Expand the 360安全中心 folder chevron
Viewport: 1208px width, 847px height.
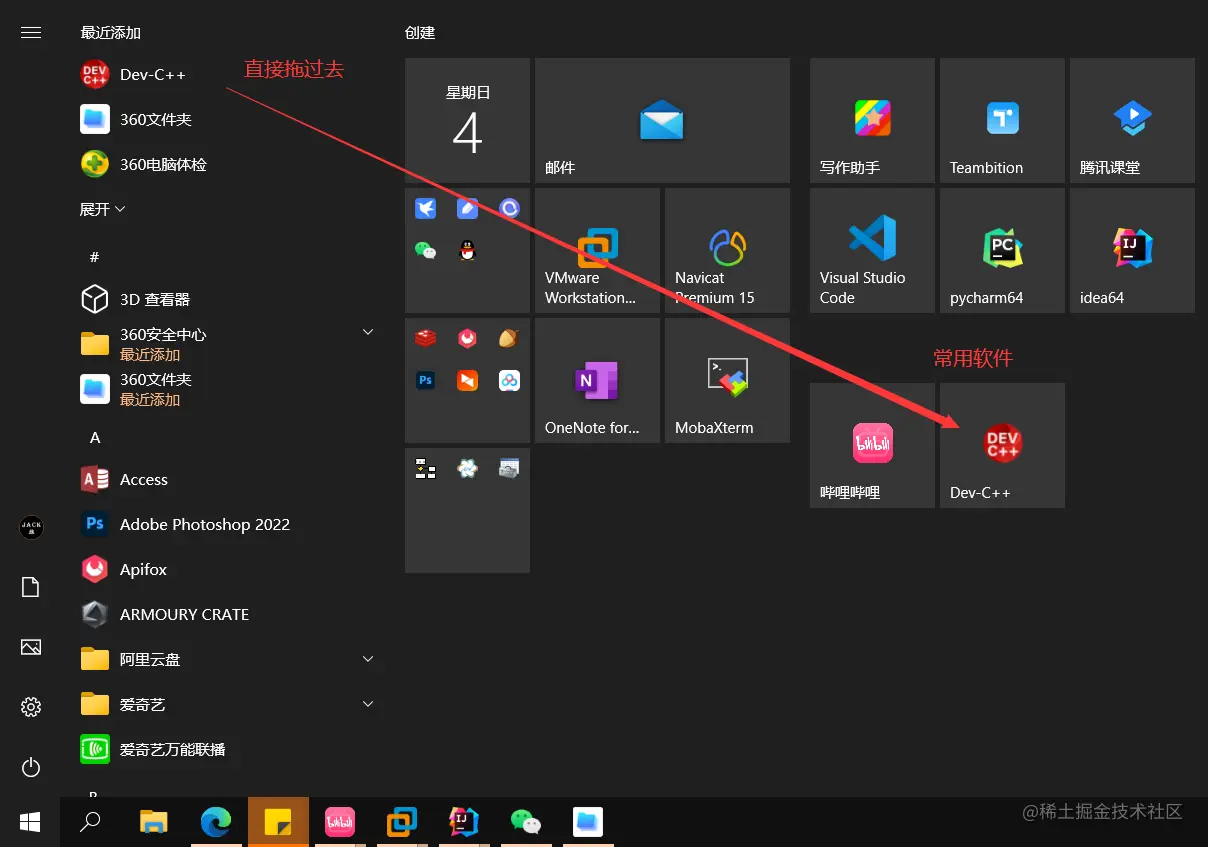[367, 332]
